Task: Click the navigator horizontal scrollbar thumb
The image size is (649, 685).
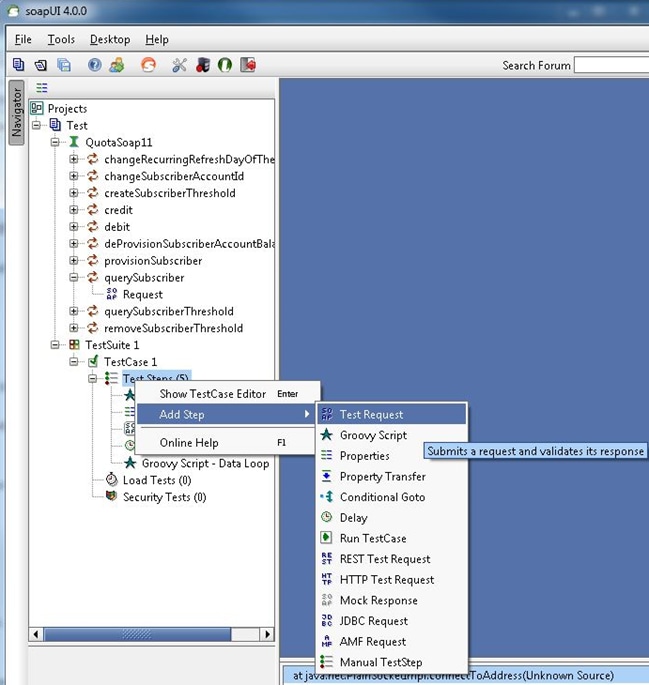Action: point(137,634)
